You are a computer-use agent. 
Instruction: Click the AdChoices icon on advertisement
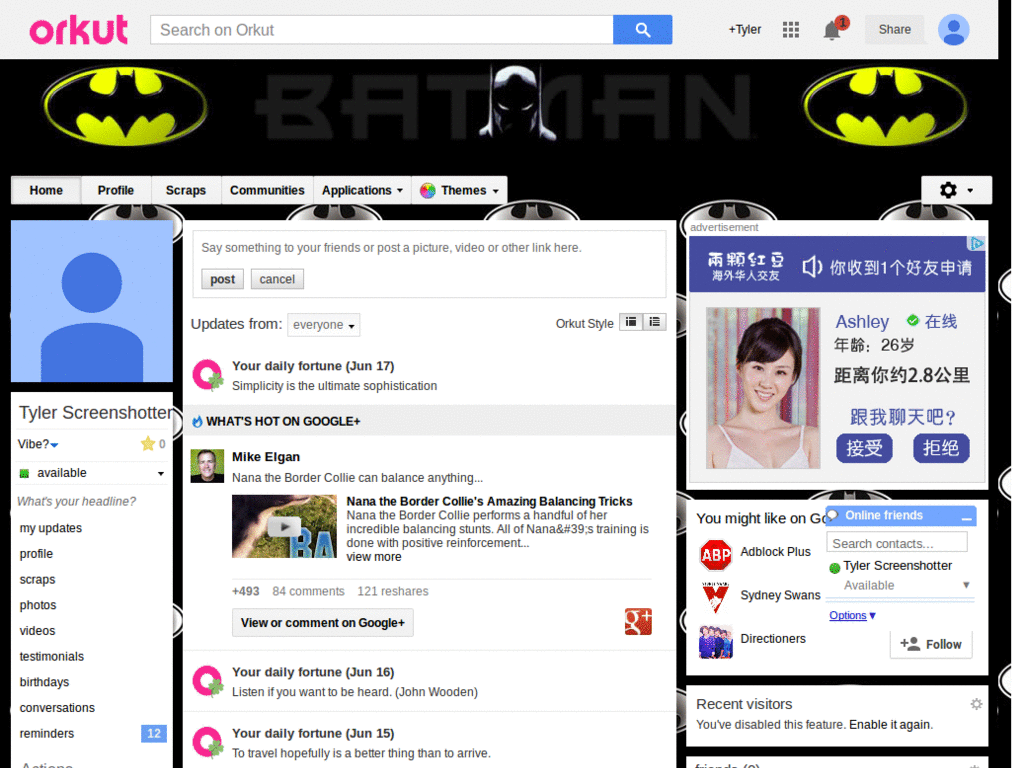976,244
